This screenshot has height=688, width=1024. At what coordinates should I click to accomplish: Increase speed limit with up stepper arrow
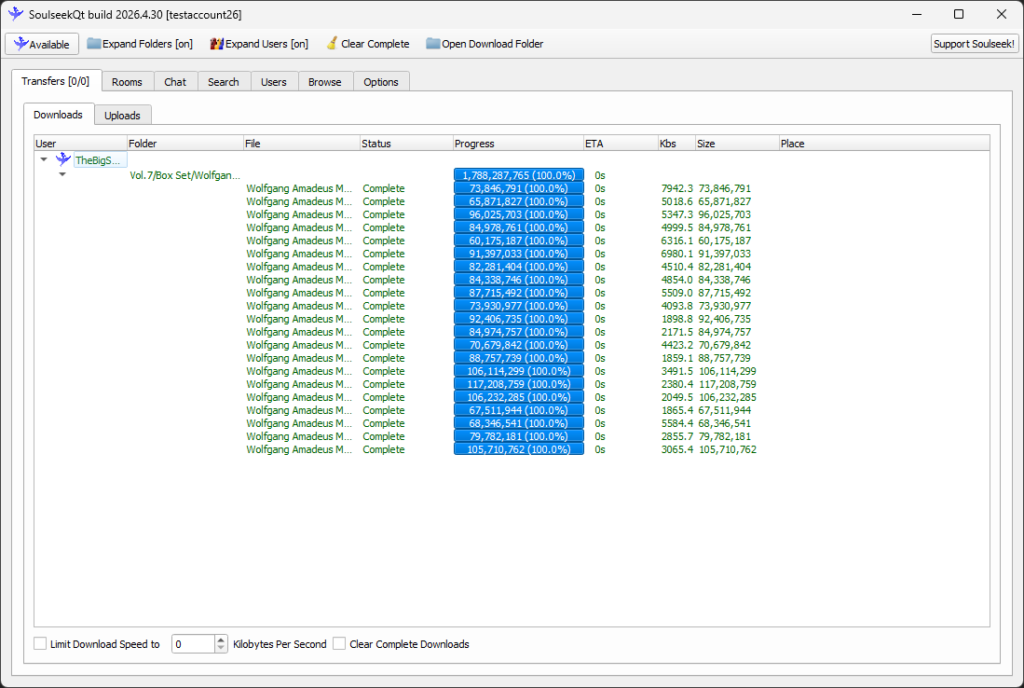(221, 640)
